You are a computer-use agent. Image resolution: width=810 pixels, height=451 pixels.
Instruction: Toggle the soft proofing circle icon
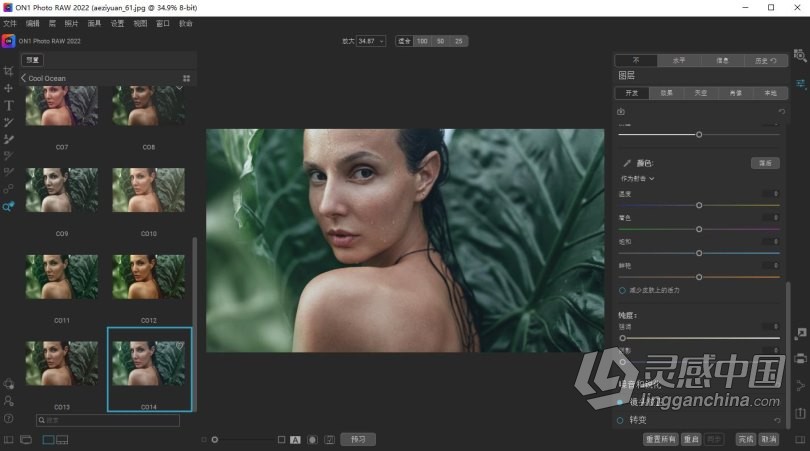pos(313,440)
